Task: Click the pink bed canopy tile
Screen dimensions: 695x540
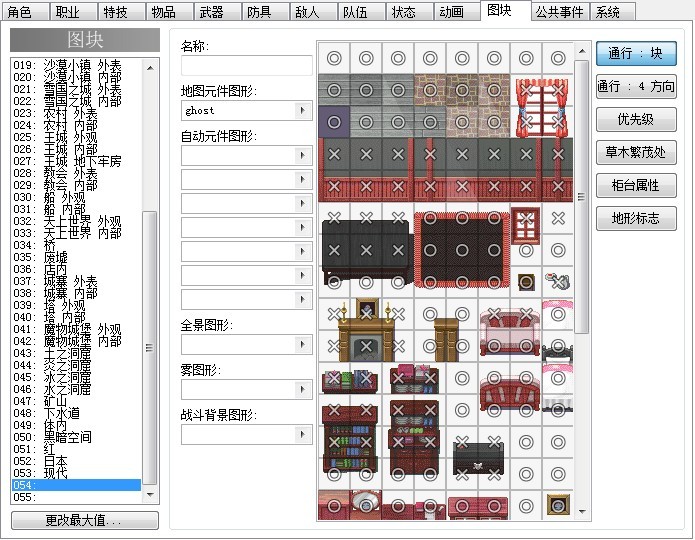Action: tap(558, 314)
